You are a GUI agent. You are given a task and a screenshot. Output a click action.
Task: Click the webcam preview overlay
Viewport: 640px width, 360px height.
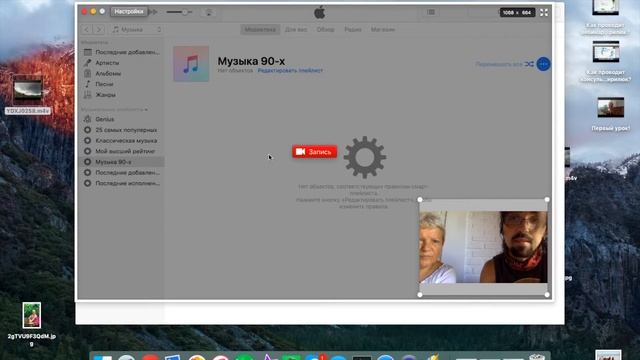(x=483, y=247)
